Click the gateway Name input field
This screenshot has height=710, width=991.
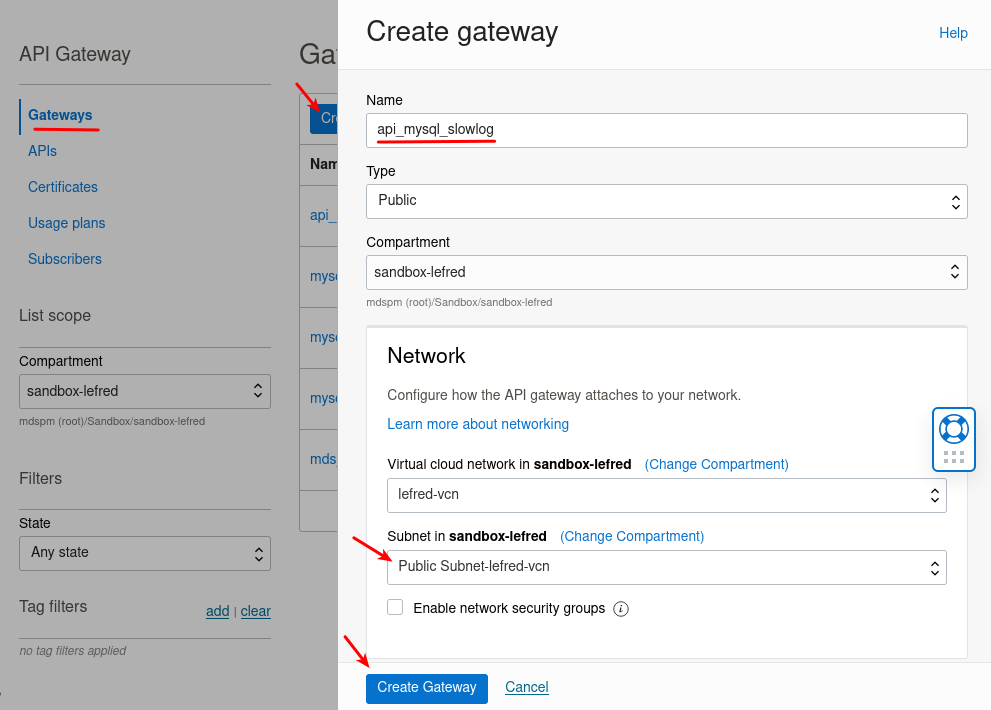coord(665,130)
